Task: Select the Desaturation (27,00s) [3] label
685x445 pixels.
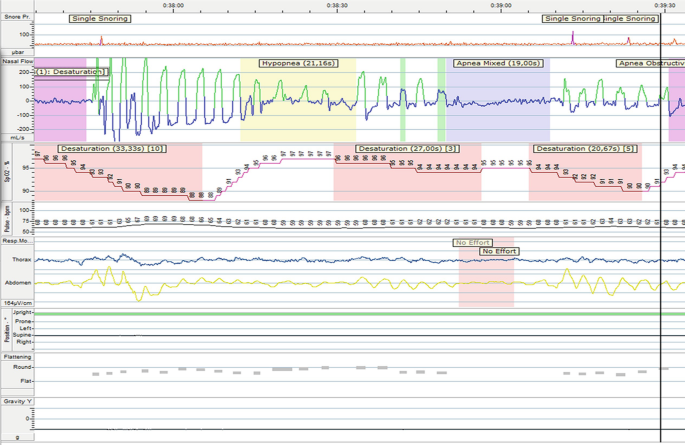Action: 408,149
